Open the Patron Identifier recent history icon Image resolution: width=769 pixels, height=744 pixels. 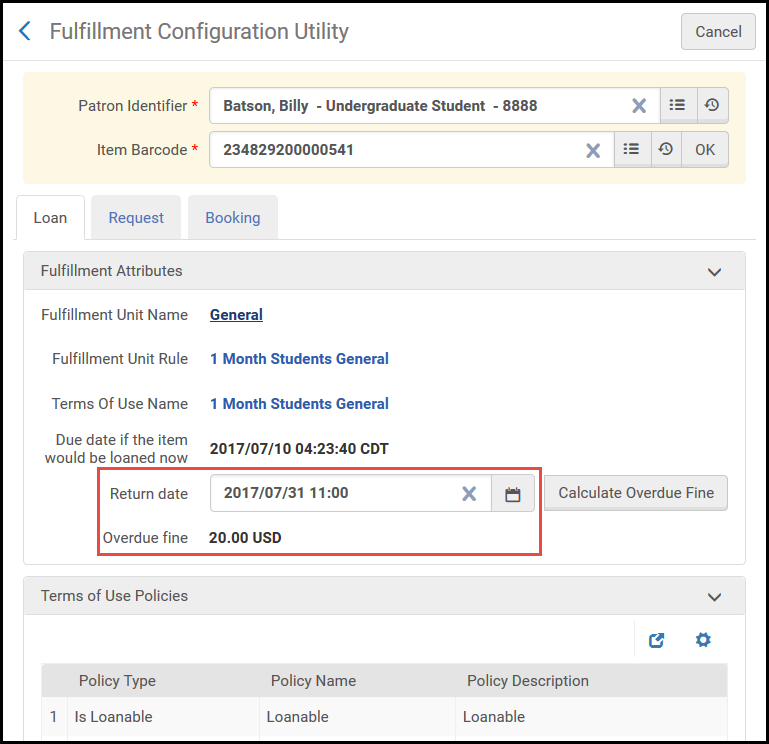click(x=712, y=105)
